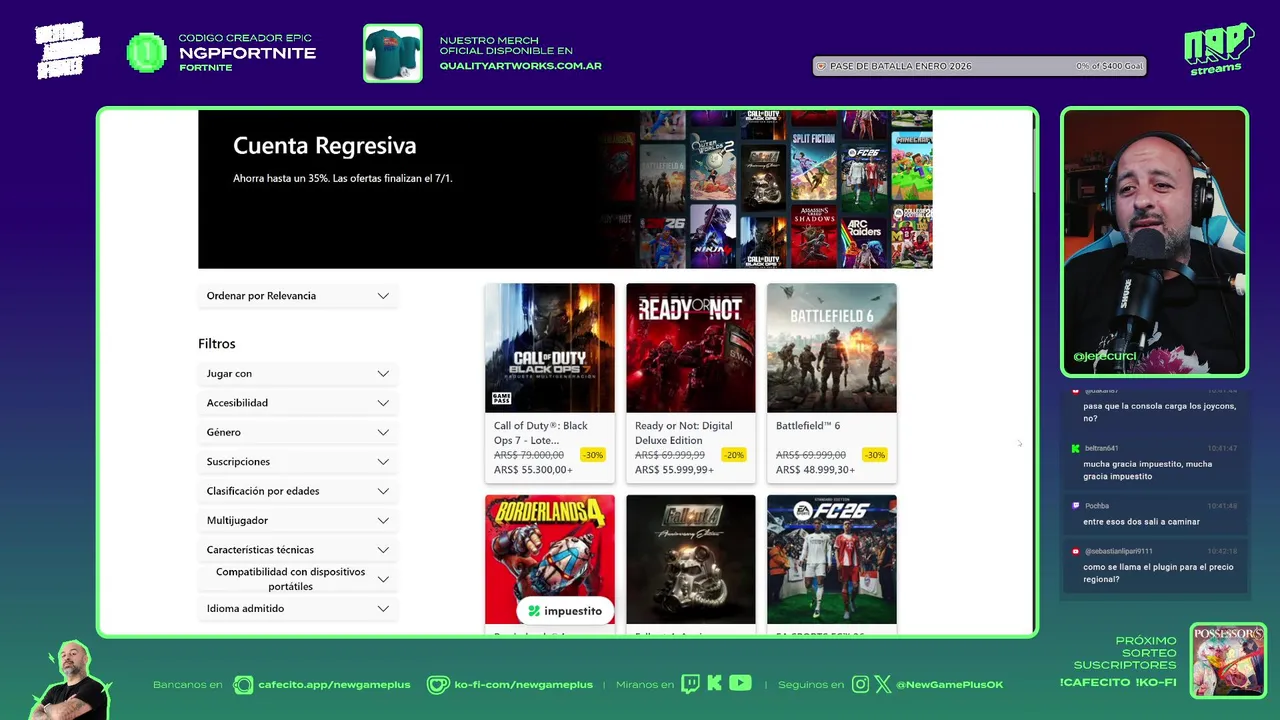Open the EA FC26 cover image

tap(832, 559)
